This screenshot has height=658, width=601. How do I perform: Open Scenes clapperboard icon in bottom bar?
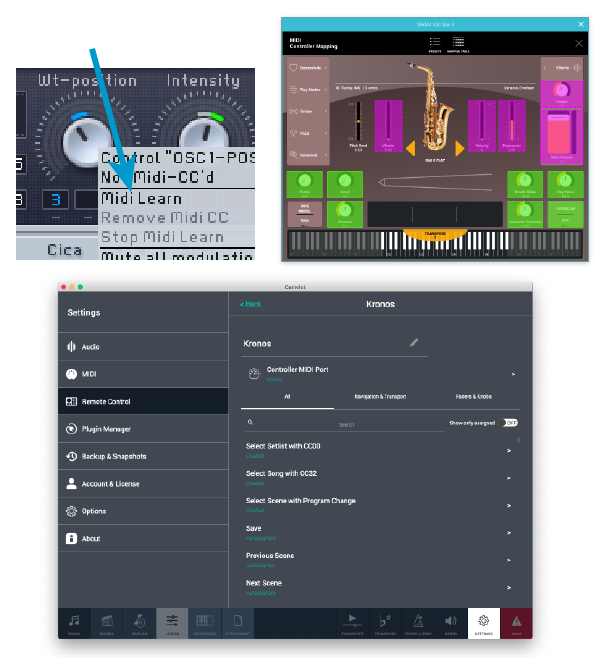point(106,623)
